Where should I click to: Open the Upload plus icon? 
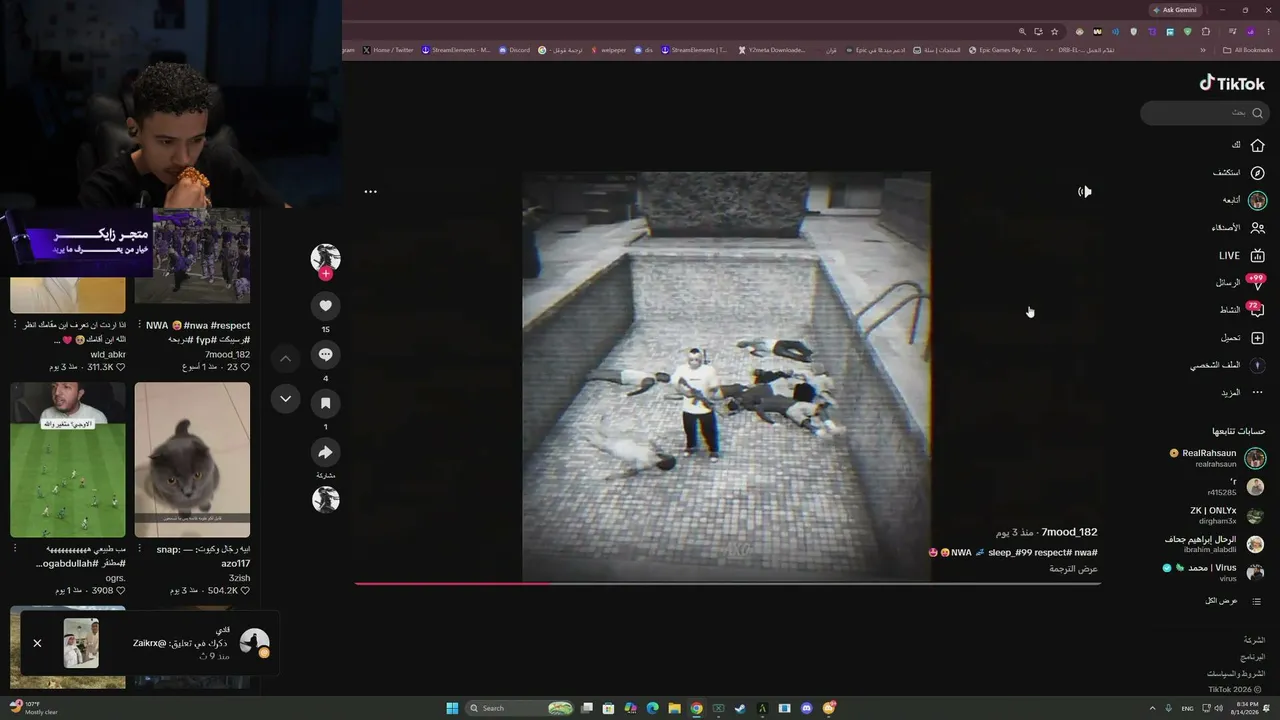coord(1257,338)
